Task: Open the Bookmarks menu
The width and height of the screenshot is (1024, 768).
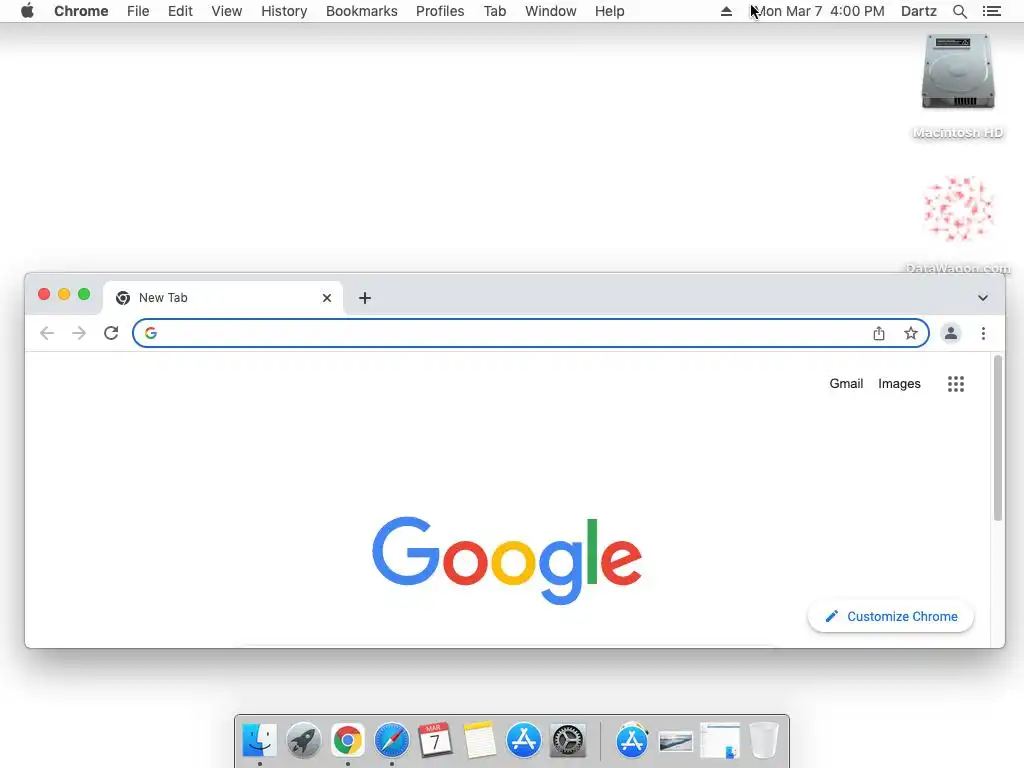Action: [362, 11]
